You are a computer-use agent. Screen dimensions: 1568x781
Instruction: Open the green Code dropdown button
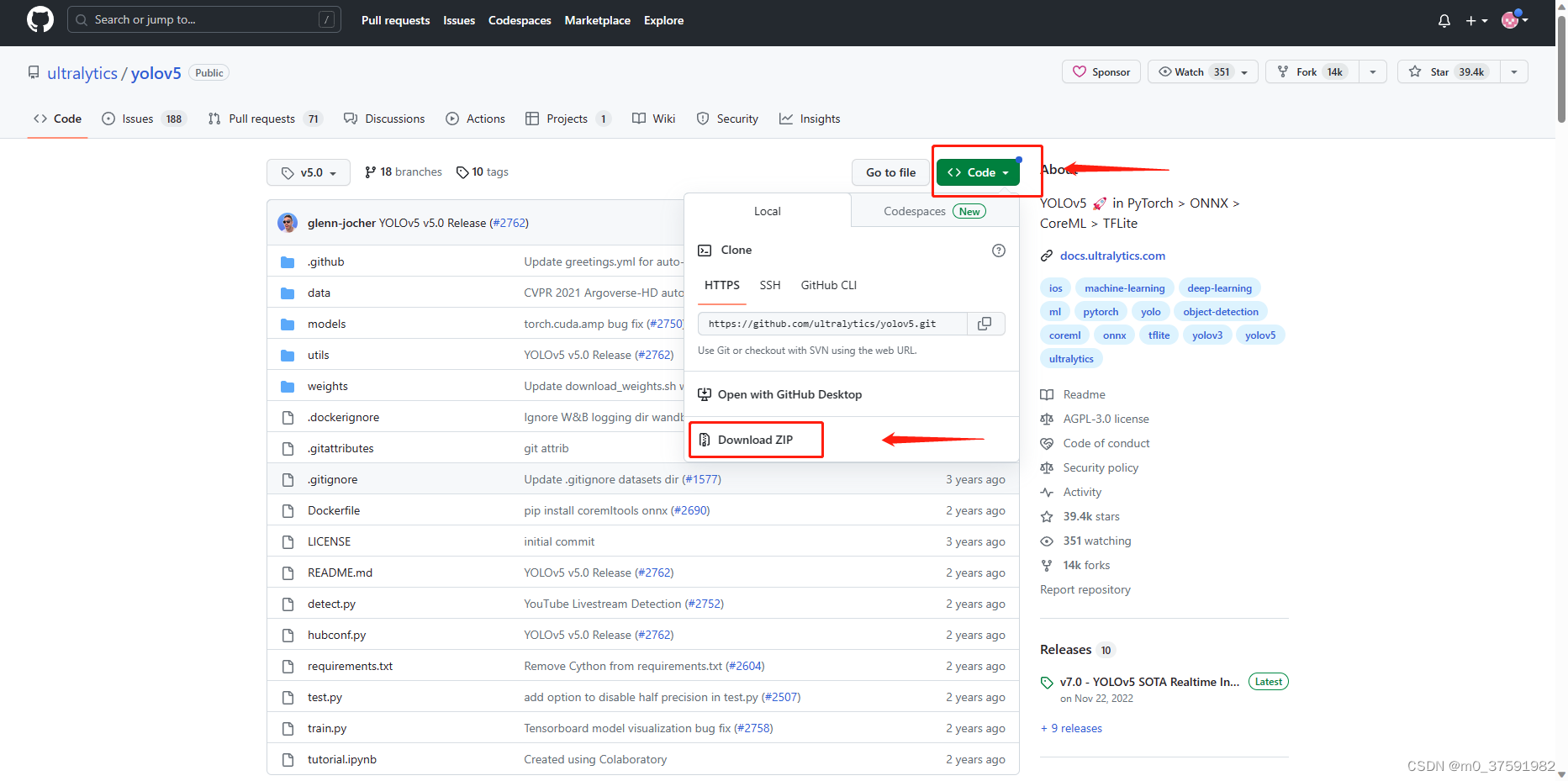[978, 172]
